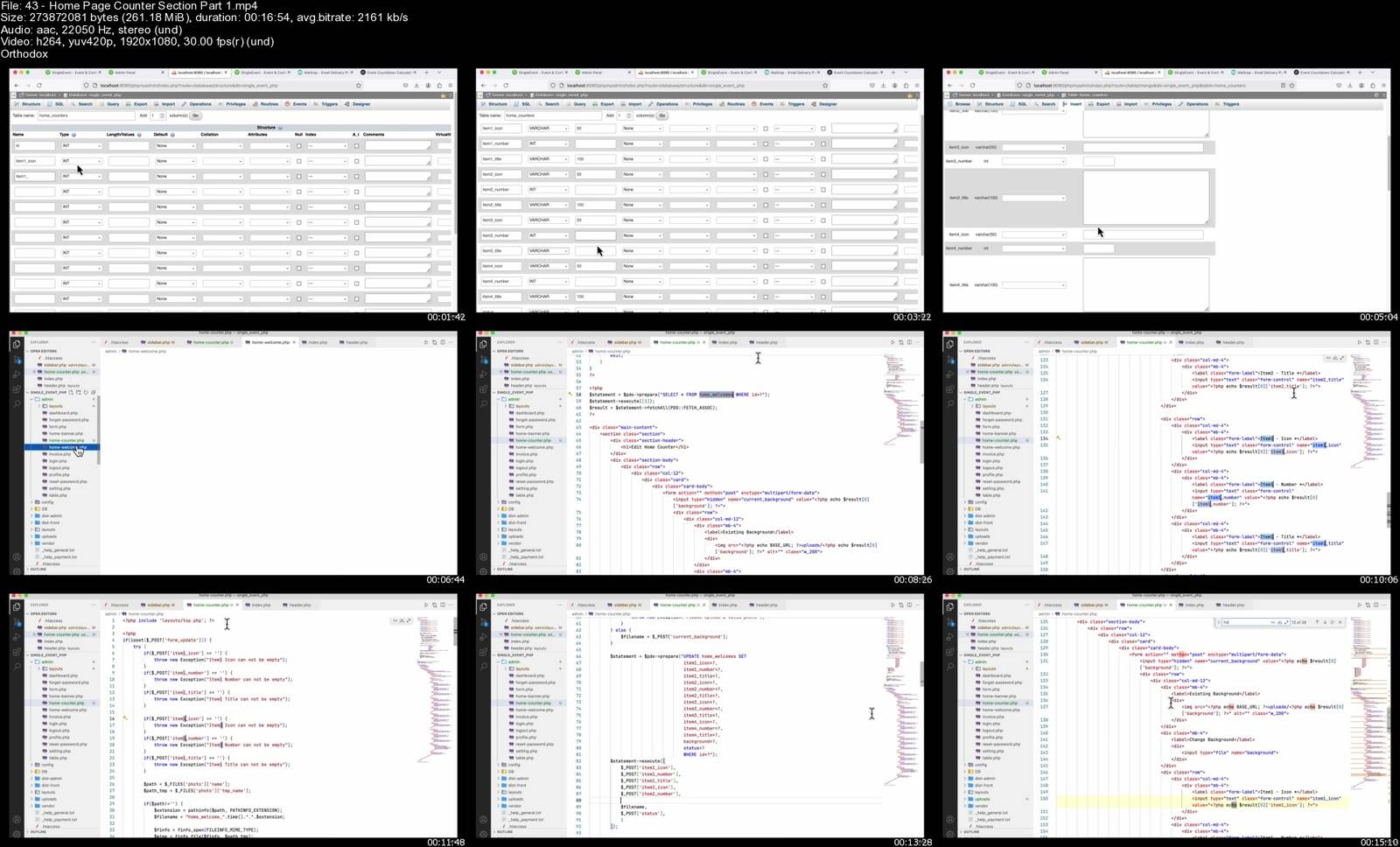Click previous match arrow in 00:15:10 find box
The height and width of the screenshot is (847, 1400).
1317,622
